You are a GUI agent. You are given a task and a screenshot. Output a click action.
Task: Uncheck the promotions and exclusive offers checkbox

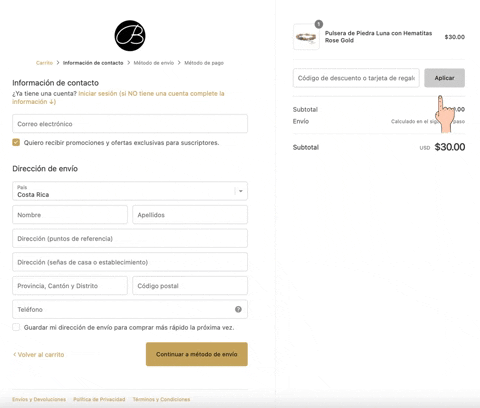[x=16, y=143]
